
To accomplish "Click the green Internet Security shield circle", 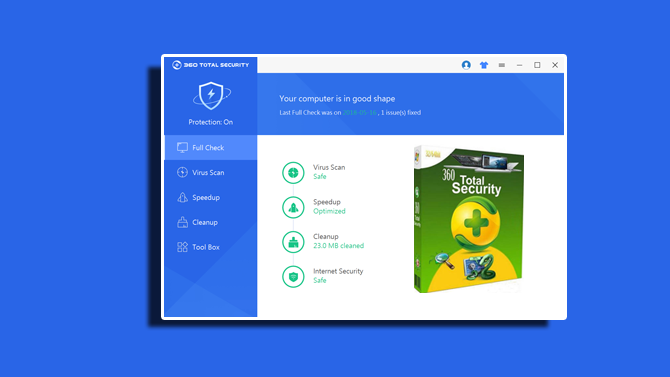I will pyautogui.click(x=293, y=277).
